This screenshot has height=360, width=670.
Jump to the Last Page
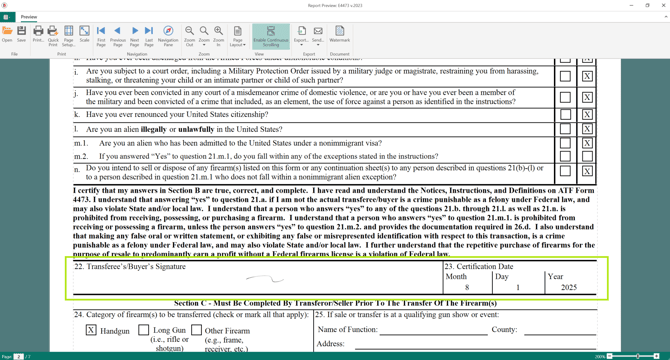(x=149, y=36)
